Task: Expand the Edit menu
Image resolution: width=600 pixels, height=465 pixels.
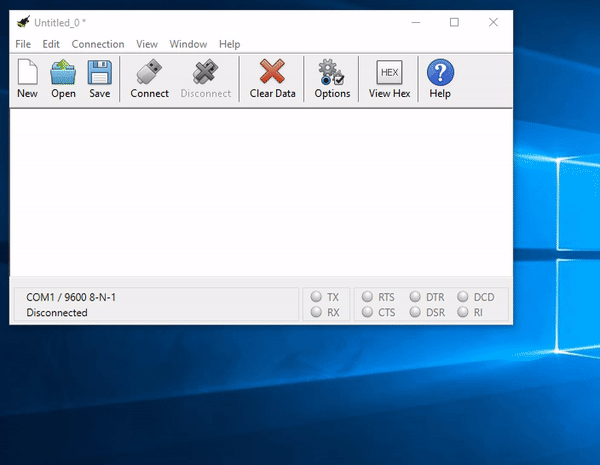Action: 51,44
